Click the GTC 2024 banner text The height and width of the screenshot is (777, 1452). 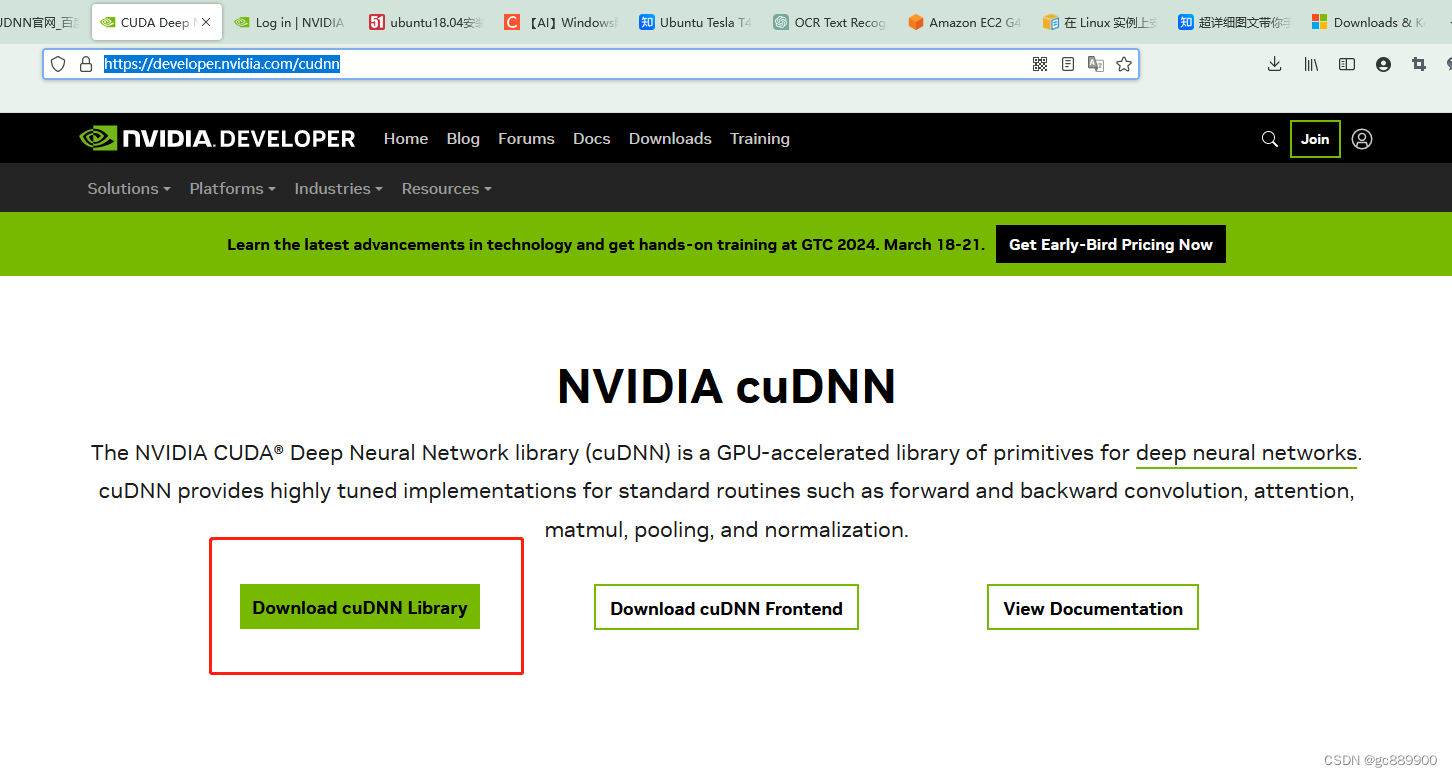606,244
